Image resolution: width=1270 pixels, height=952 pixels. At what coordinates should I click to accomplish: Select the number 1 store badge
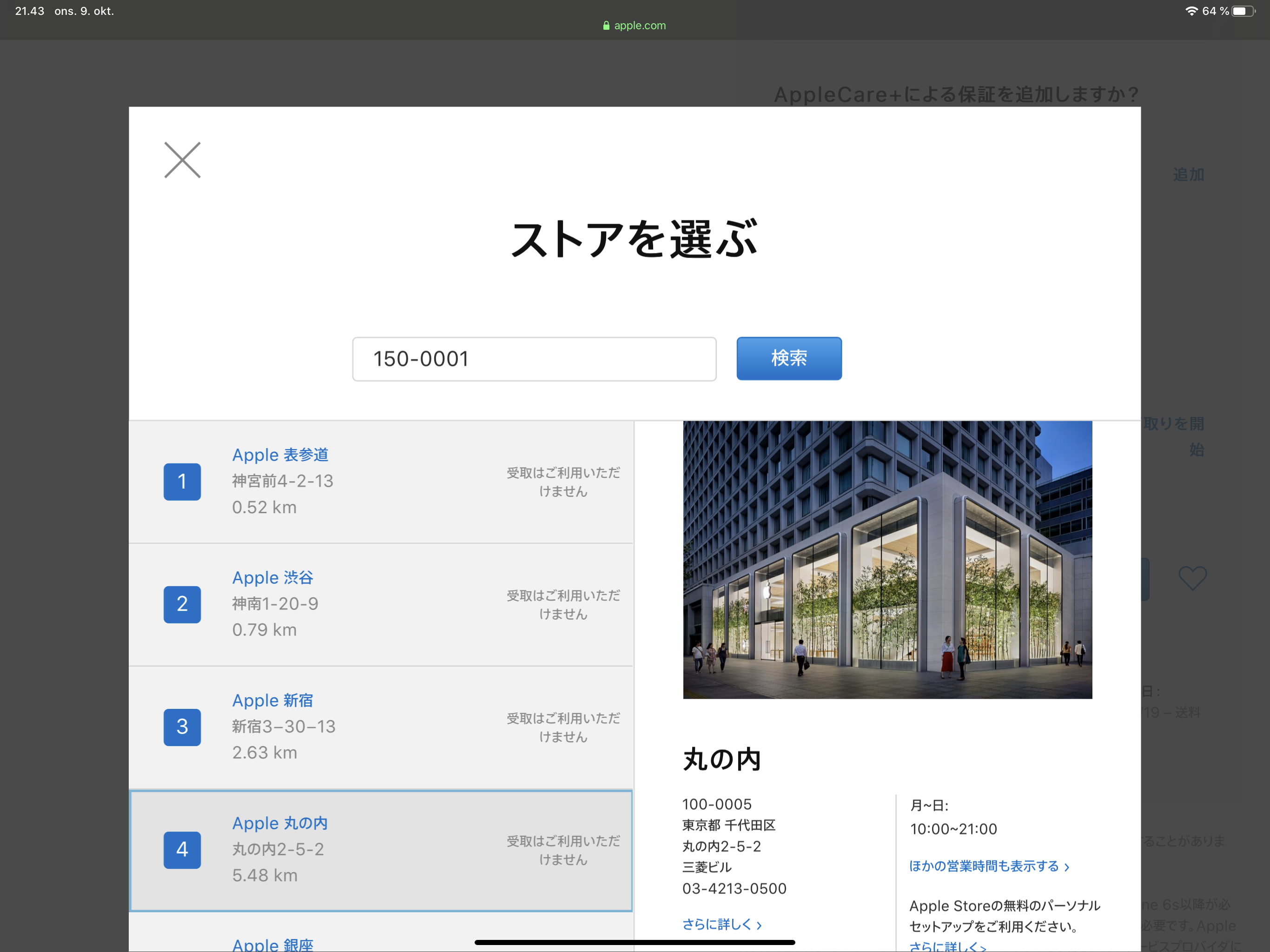coord(182,481)
